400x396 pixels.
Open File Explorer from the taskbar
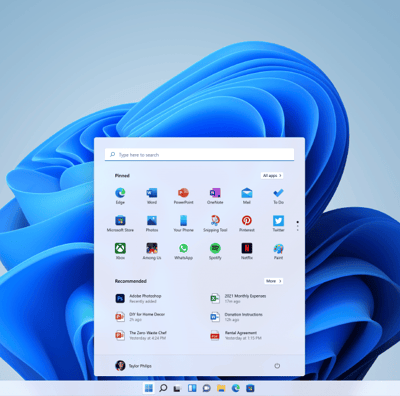[x=221, y=388]
